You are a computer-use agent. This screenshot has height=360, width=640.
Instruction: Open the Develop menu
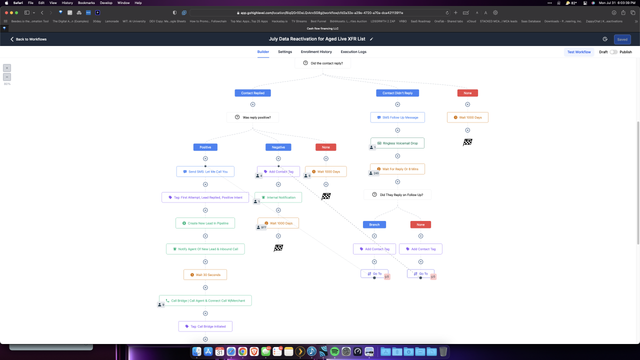click(106, 3)
